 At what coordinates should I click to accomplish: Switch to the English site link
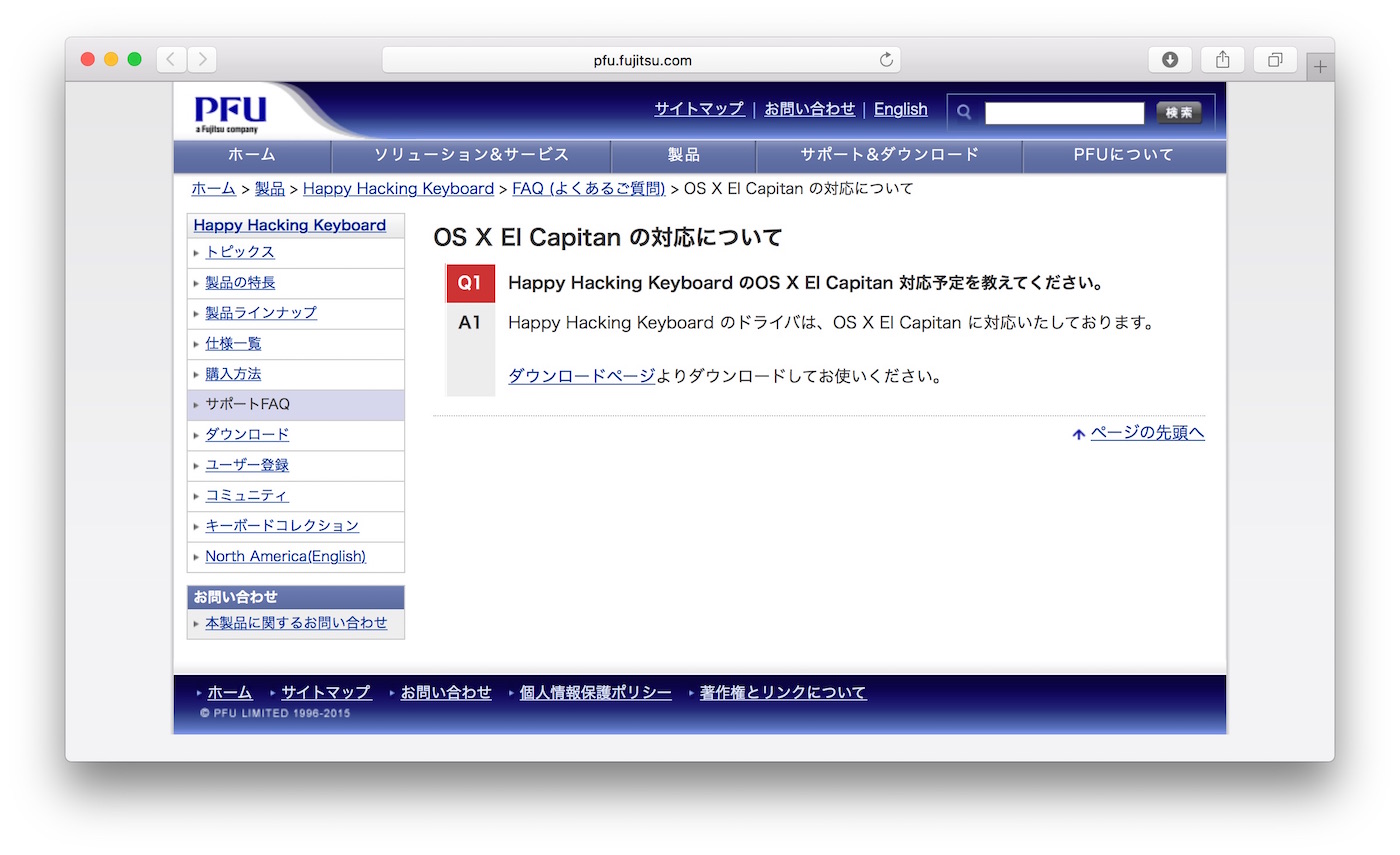point(901,109)
